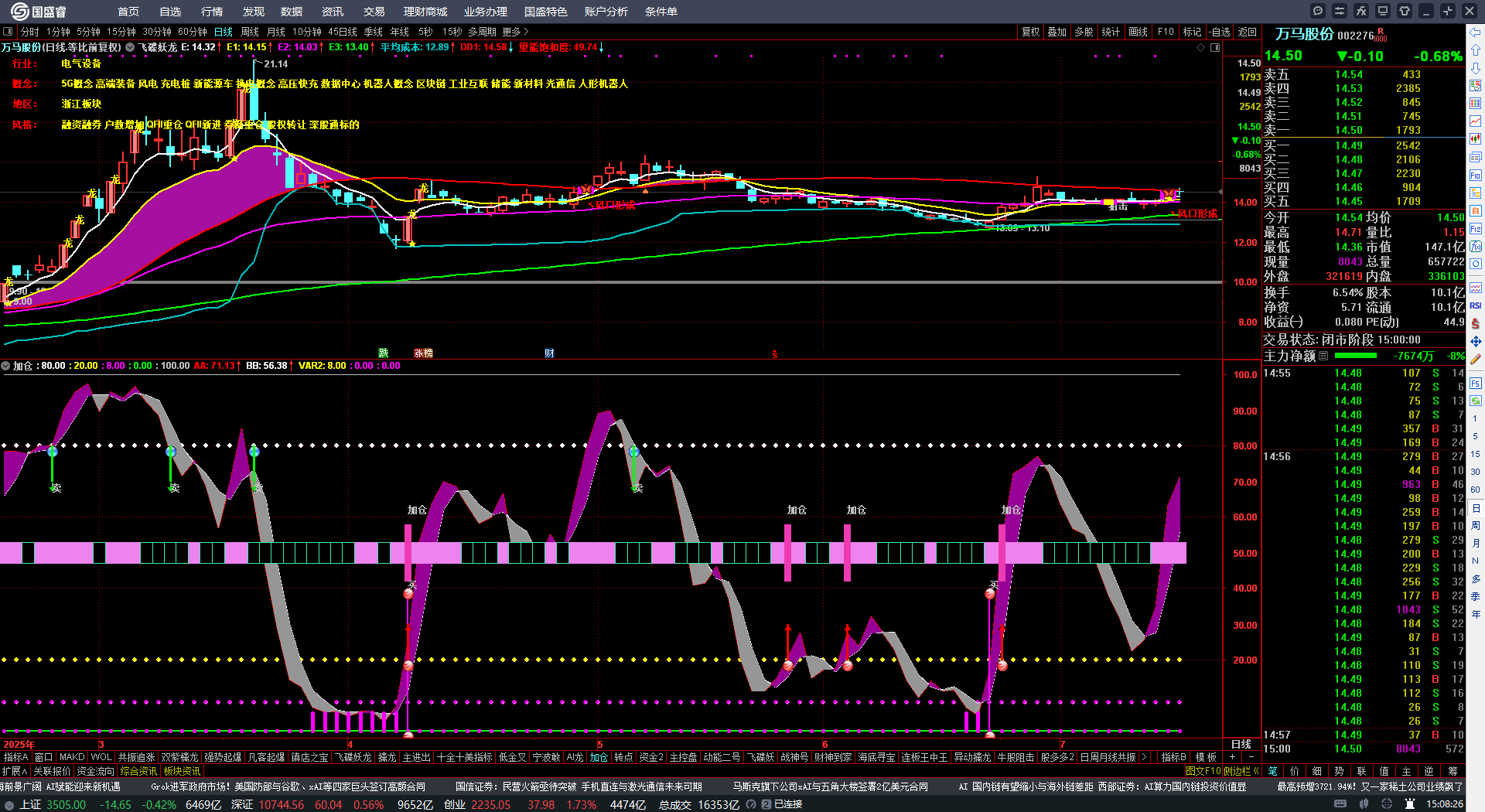Click the 国盛睿 logo at top left
The width and height of the screenshot is (1485, 812).
pos(39,12)
